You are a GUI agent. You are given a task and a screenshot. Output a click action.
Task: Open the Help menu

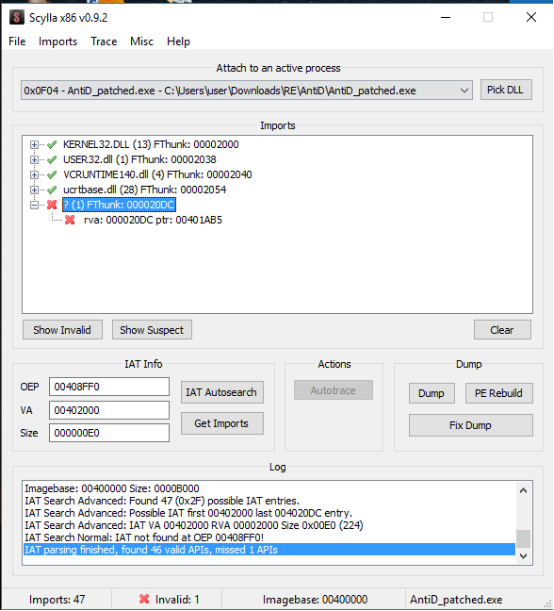tap(178, 41)
